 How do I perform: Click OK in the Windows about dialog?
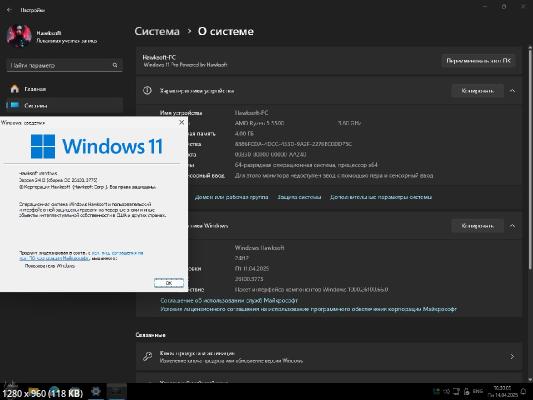click(x=169, y=283)
